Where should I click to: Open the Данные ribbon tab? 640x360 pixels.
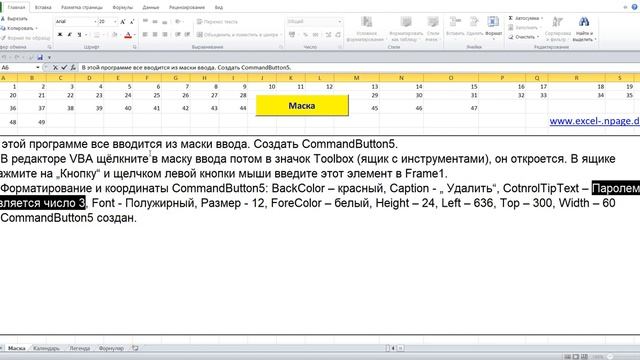click(x=151, y=7)
